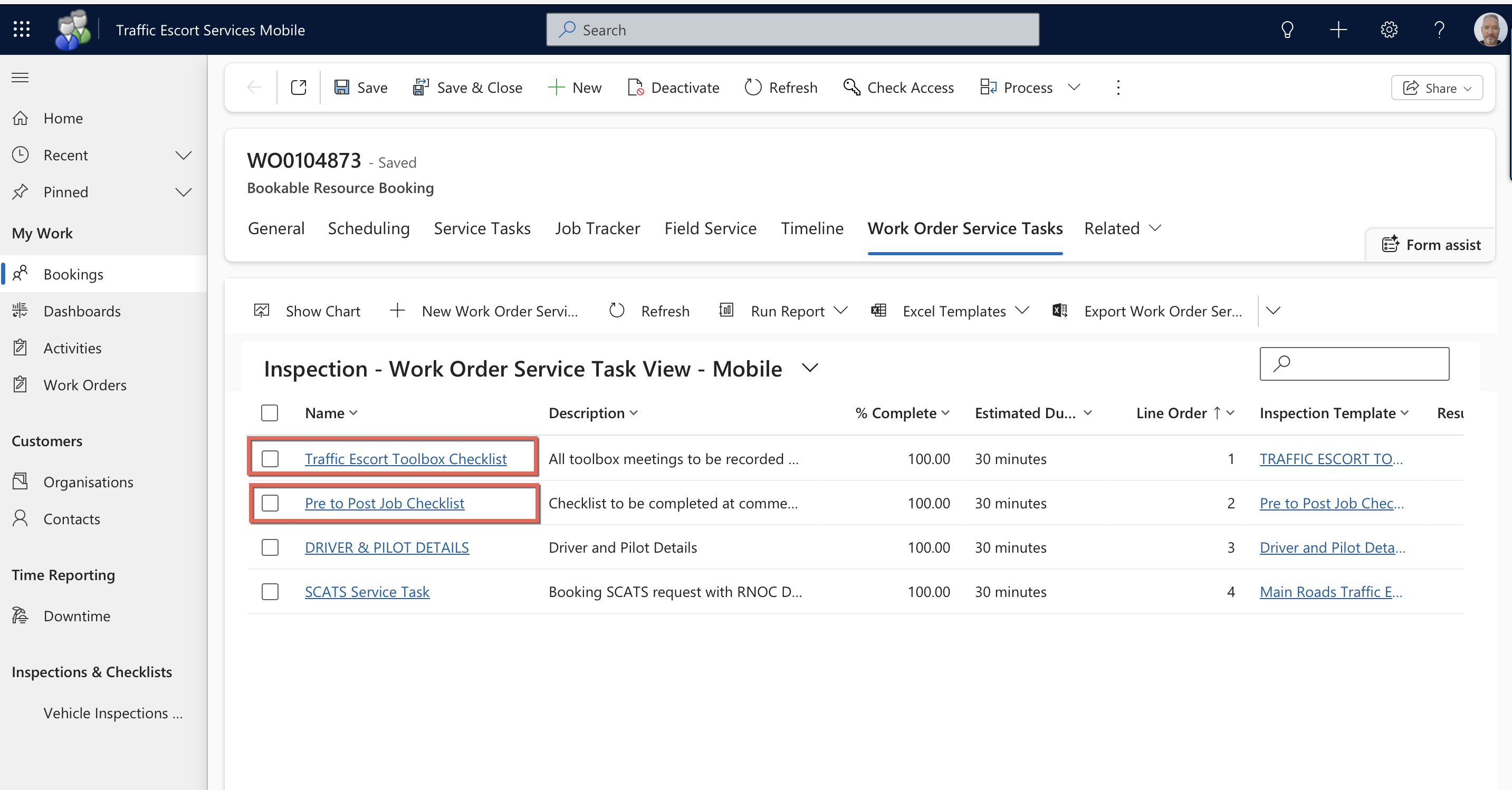Open the Share dropdown
Screen dimensions: 1512x790
click(1436, 88)
